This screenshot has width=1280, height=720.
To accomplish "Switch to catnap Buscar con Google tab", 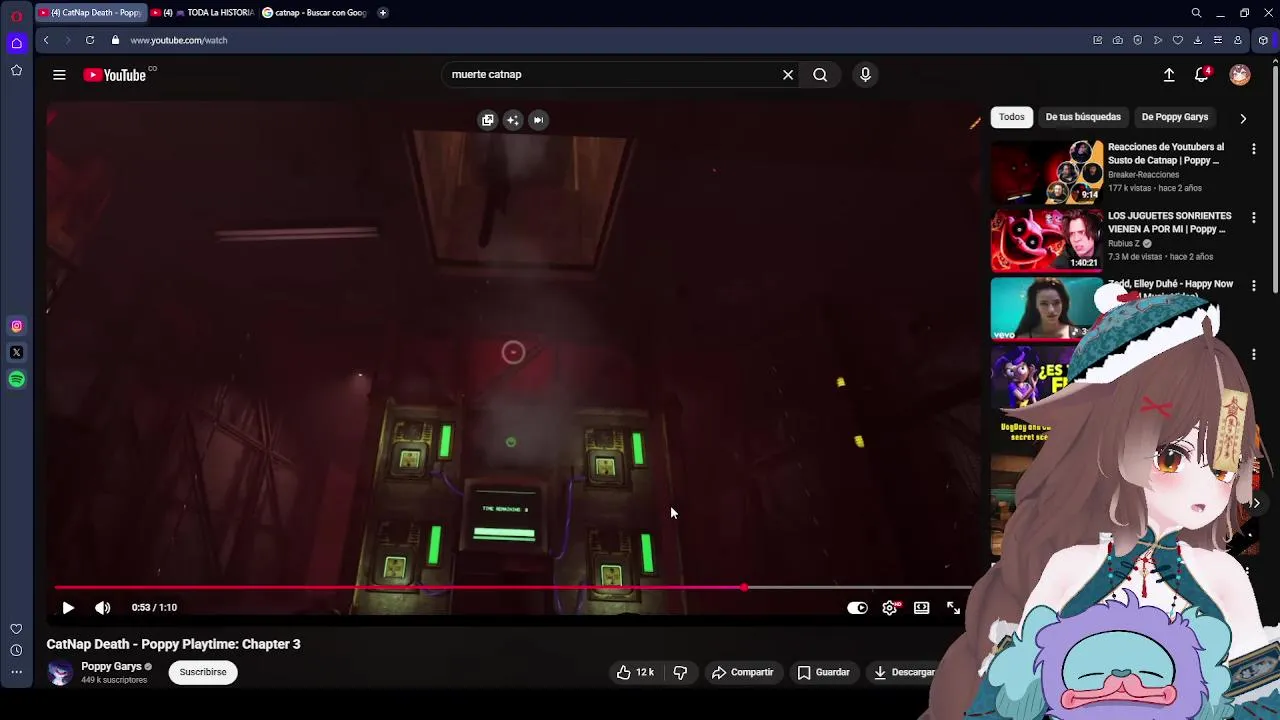I will pyautogui.click(x=315, y=13).
